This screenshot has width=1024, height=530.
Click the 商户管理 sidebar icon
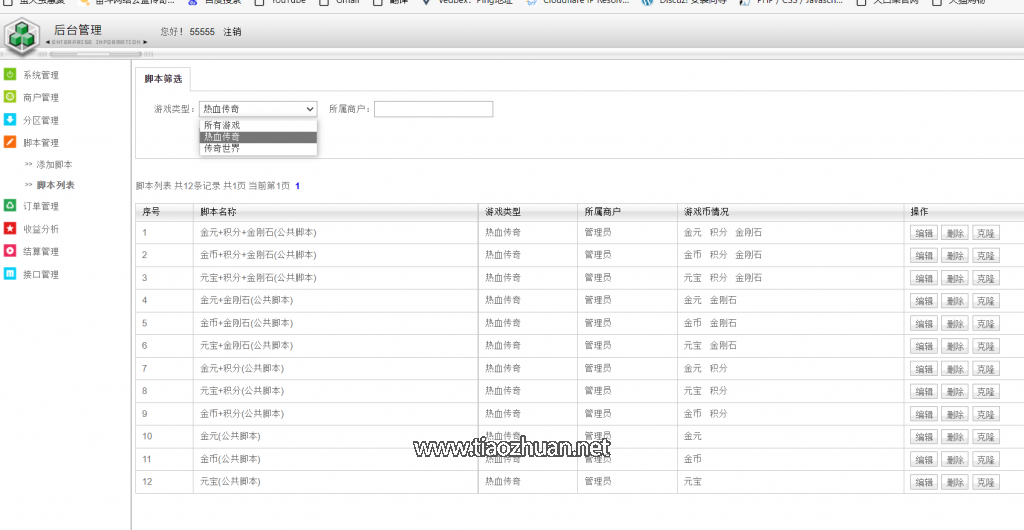(10, 97)
